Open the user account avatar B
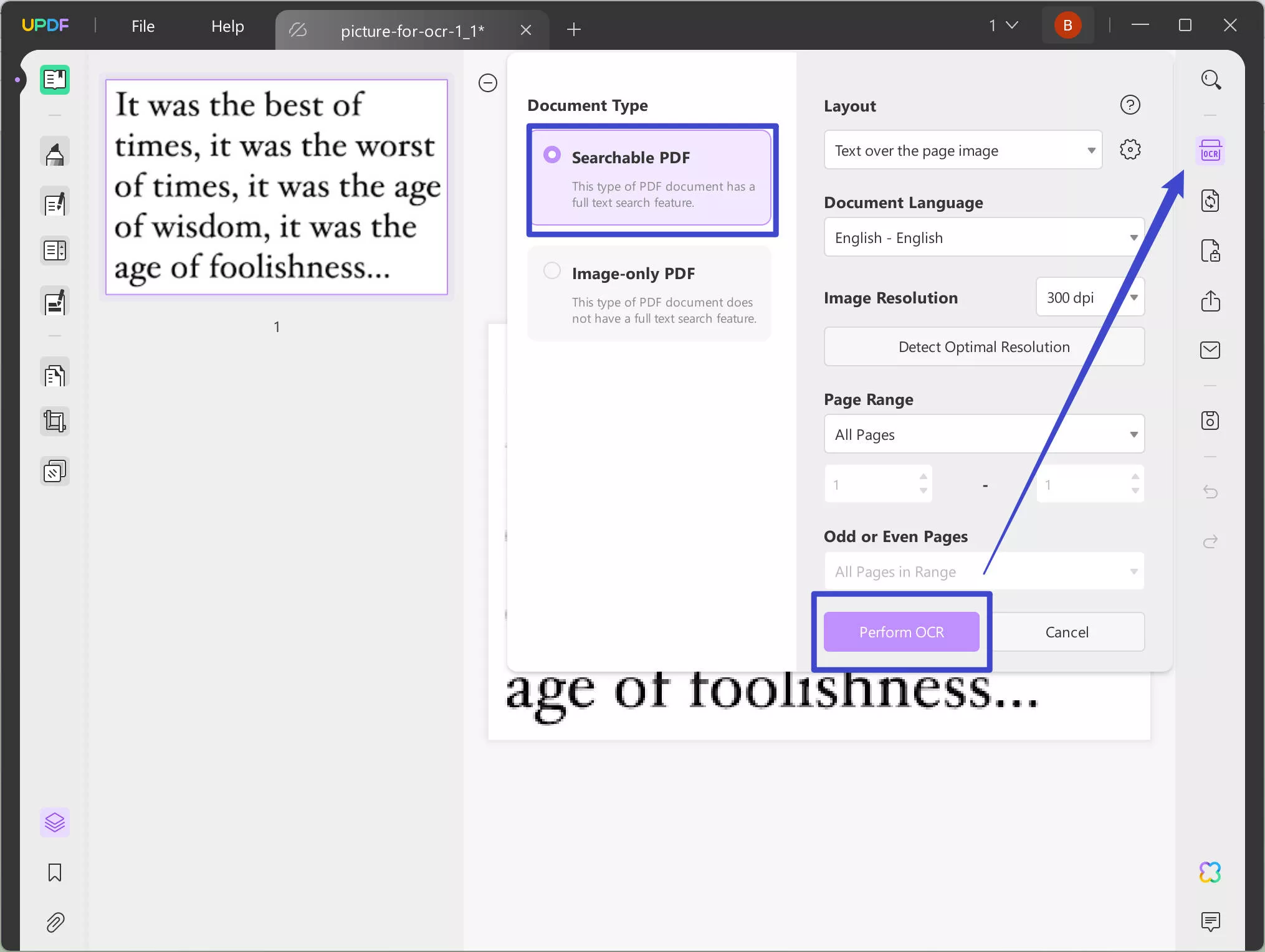Image resolution: width=1265 pixels, height=952 pixels. tap(1067, 25)
